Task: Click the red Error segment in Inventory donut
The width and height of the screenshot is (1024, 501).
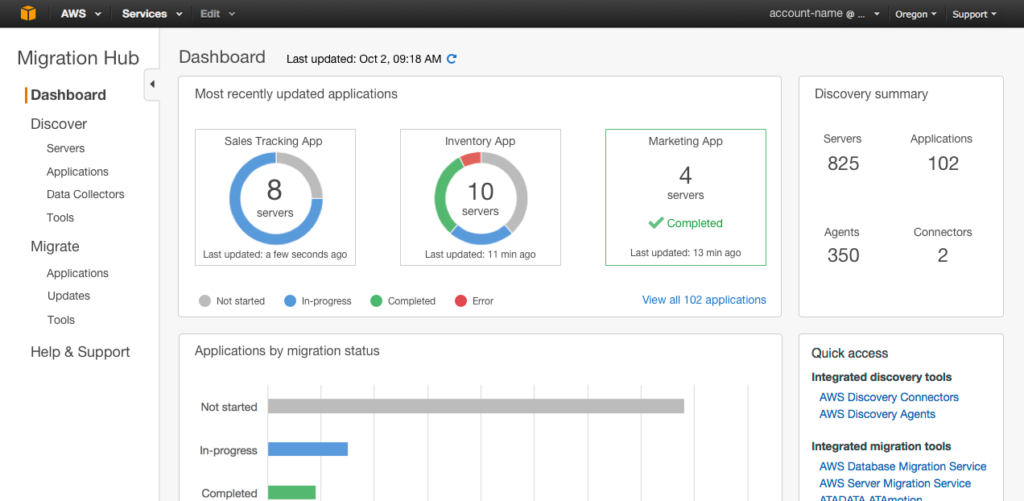Action: coord(470,158)
